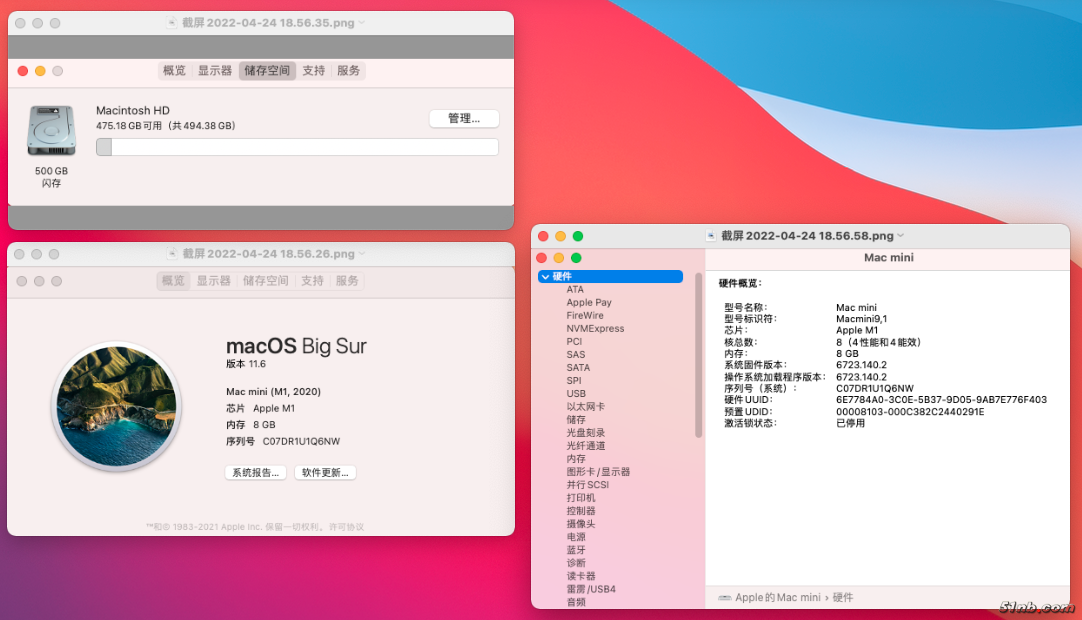Click the 管理... button for Macintosh HD
Viewport: 1082px width, 620px height.
(x=464, y=118)
